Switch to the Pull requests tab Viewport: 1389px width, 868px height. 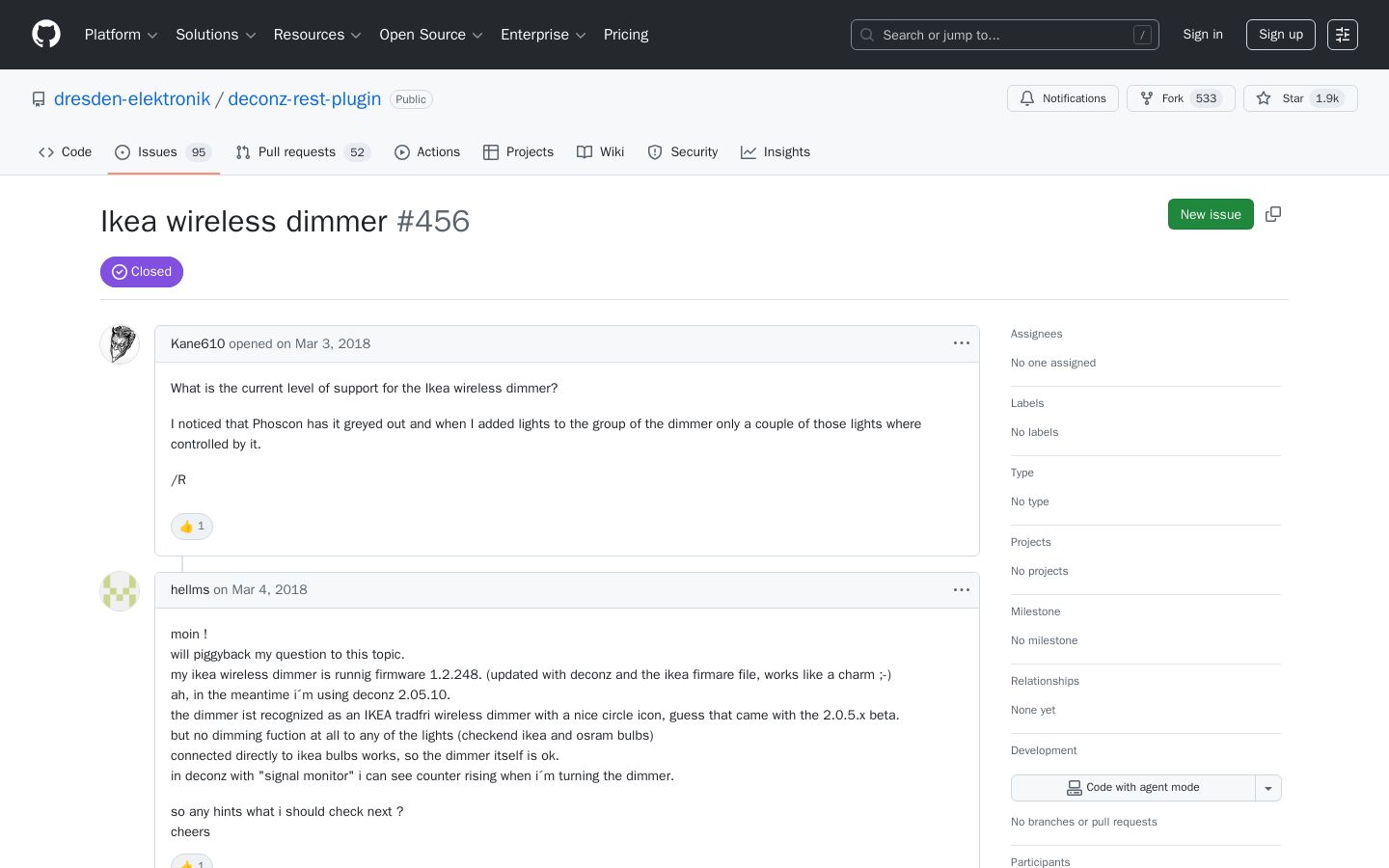click(303, 152)
